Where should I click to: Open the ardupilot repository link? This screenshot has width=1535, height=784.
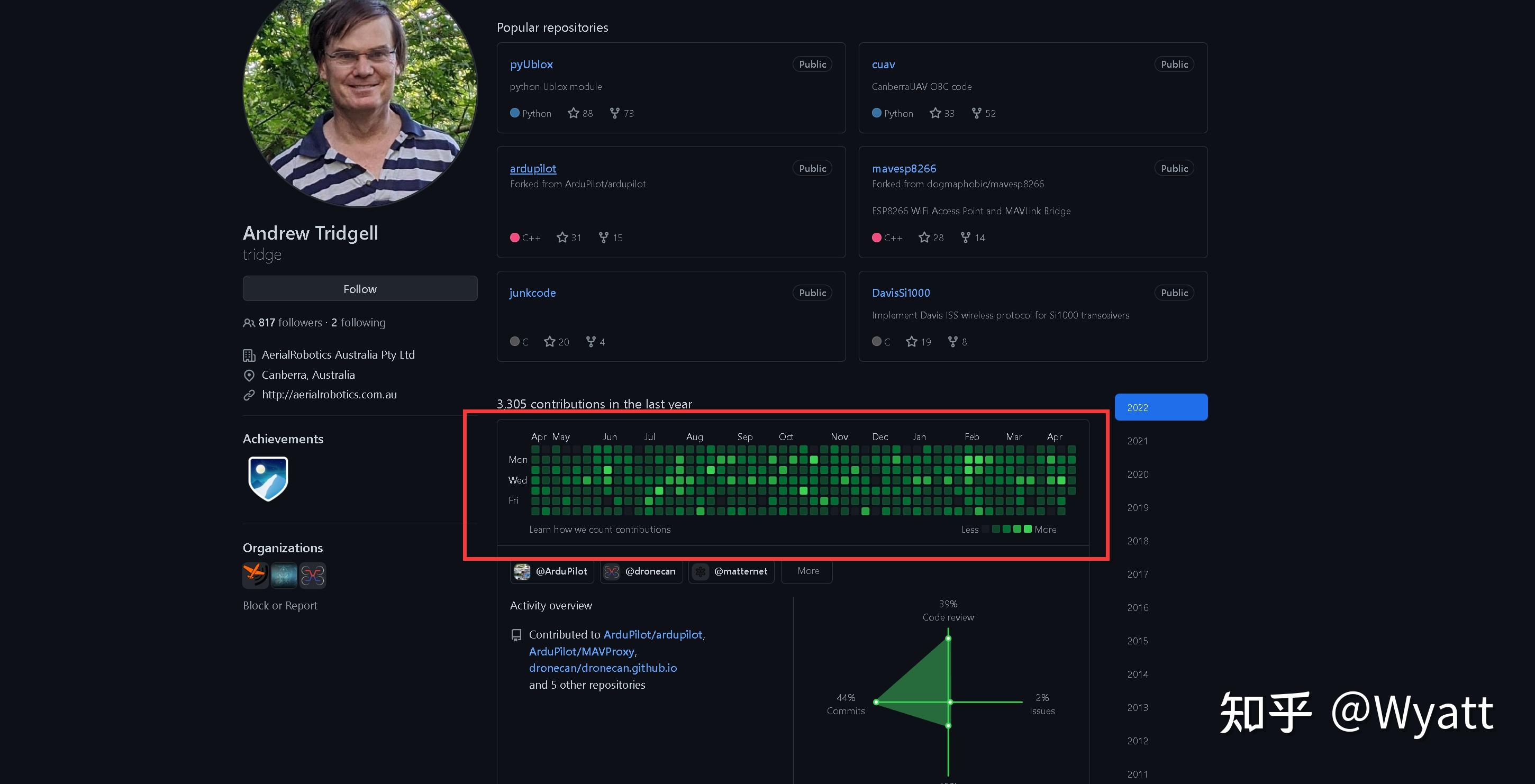pyautogui.click(x=533, y=169)
